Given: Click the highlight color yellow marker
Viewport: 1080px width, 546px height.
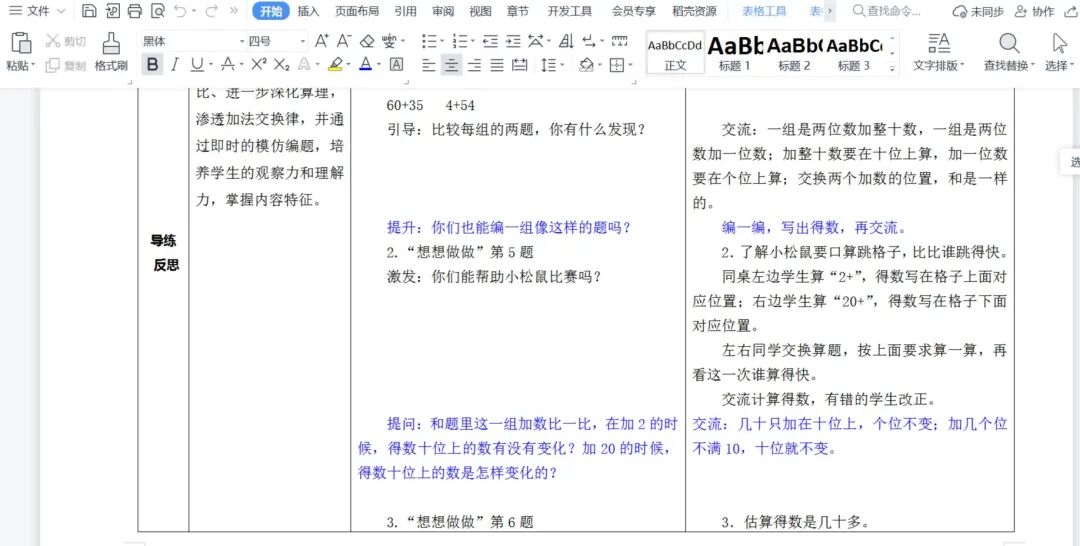Looking at the screenshot, I should (x=335, y=65).
